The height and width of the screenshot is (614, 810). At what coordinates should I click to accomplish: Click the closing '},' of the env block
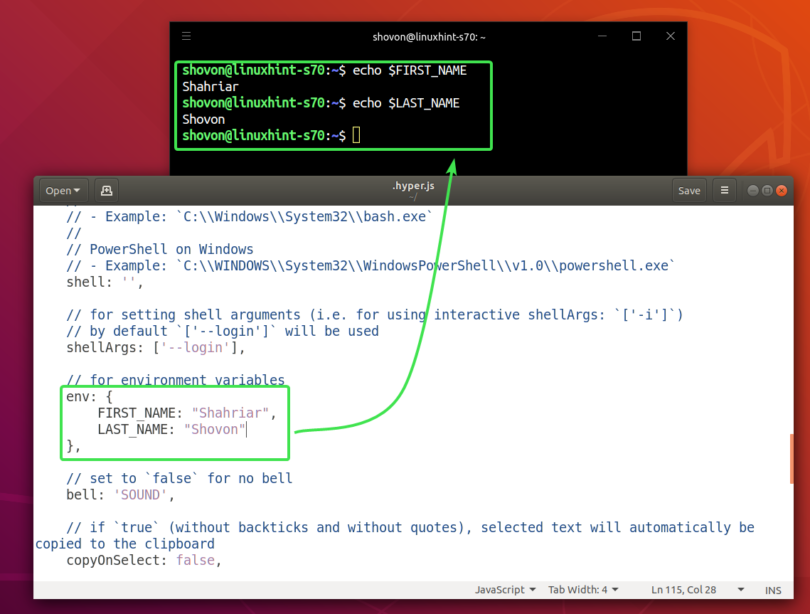pos(73,446)
